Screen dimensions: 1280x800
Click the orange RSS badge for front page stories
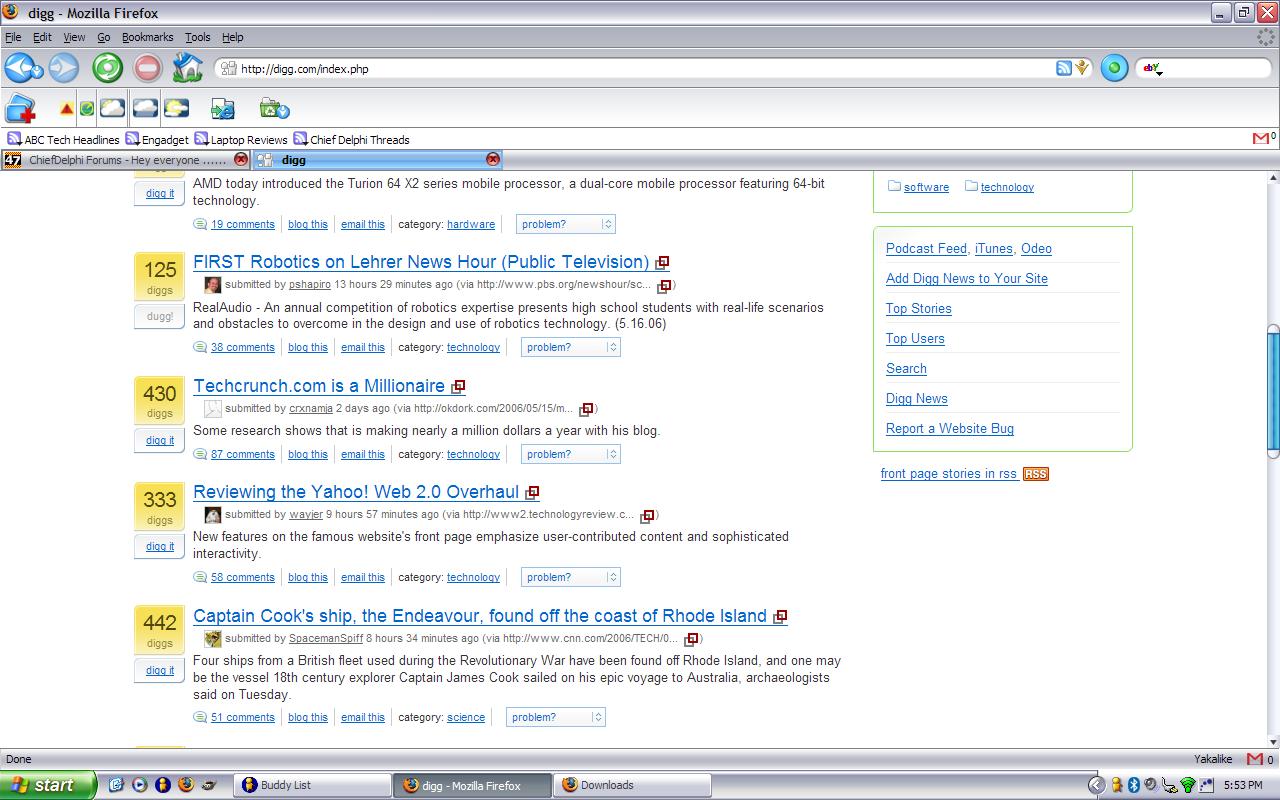[x=1036, y=474]
